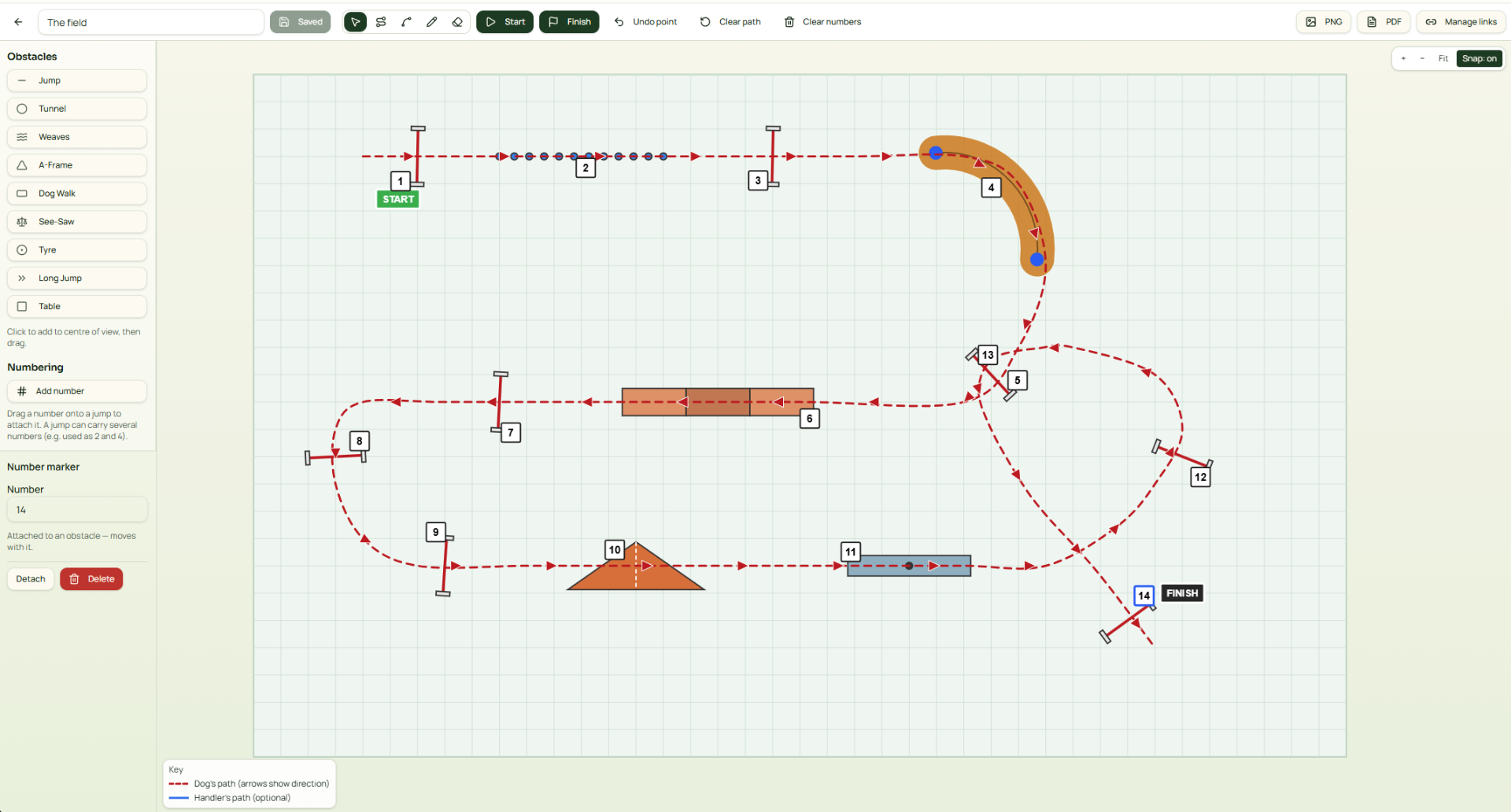Click the Number input showing 14
Viewport: 1511px width, 812px height.
(x=77, y=510)
